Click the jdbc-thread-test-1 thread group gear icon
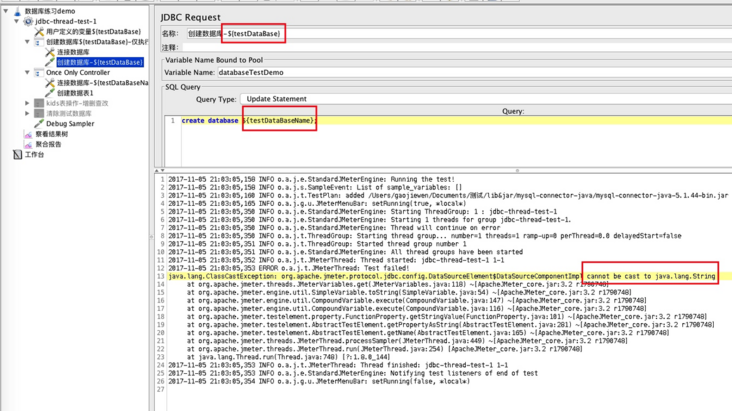732x411 pixels. pyautogui.click(x=27, y=21)
